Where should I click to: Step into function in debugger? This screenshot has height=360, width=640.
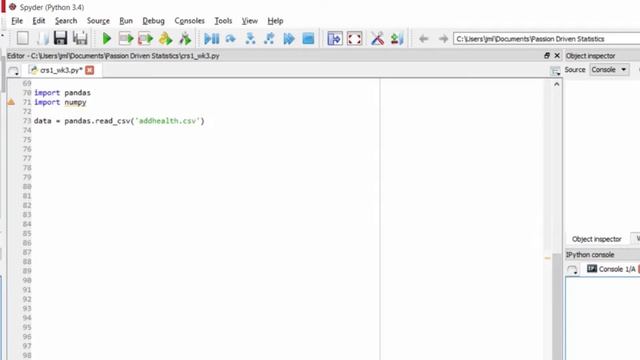coord(250,39)
